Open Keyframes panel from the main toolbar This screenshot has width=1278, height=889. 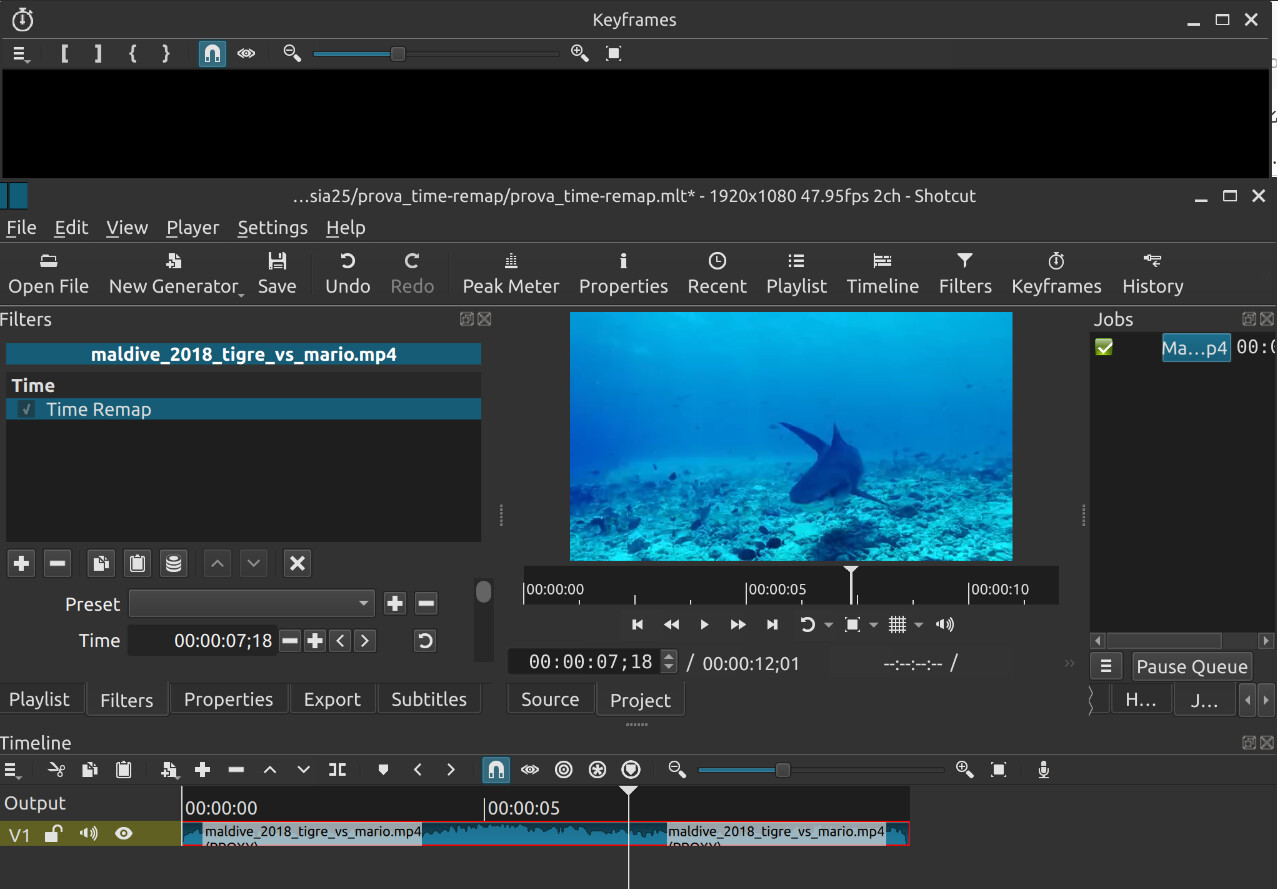coord(1056,273)
